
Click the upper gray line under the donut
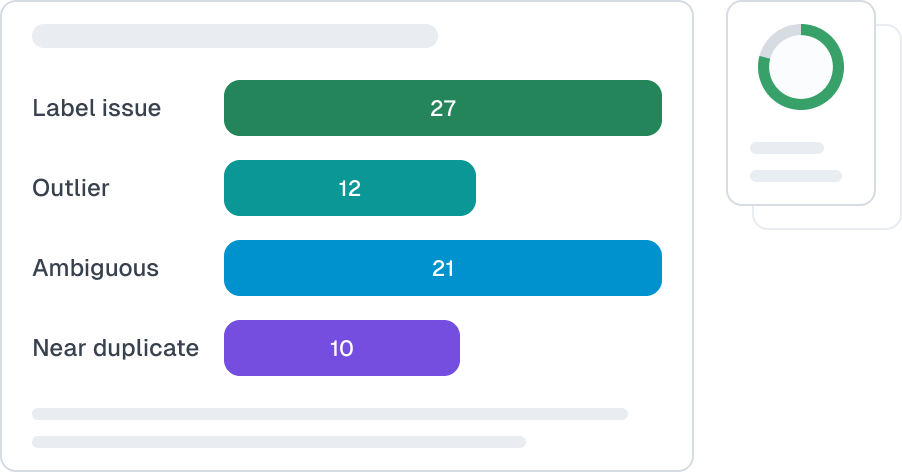[x=787, y=148]
